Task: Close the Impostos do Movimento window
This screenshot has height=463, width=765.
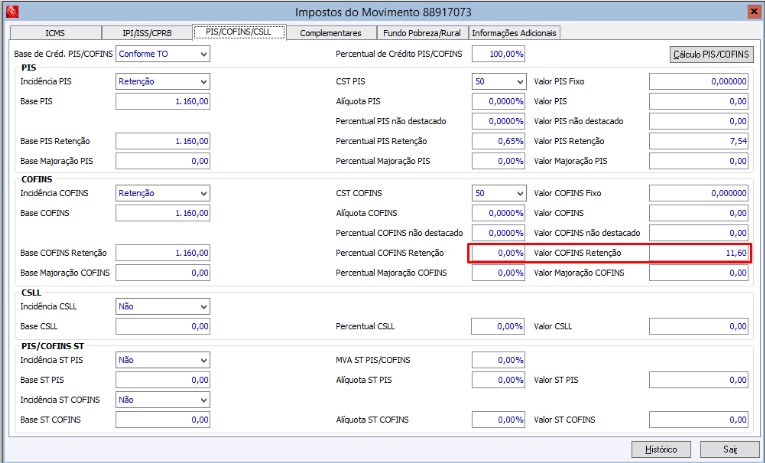Action: (x=753, y=11)
